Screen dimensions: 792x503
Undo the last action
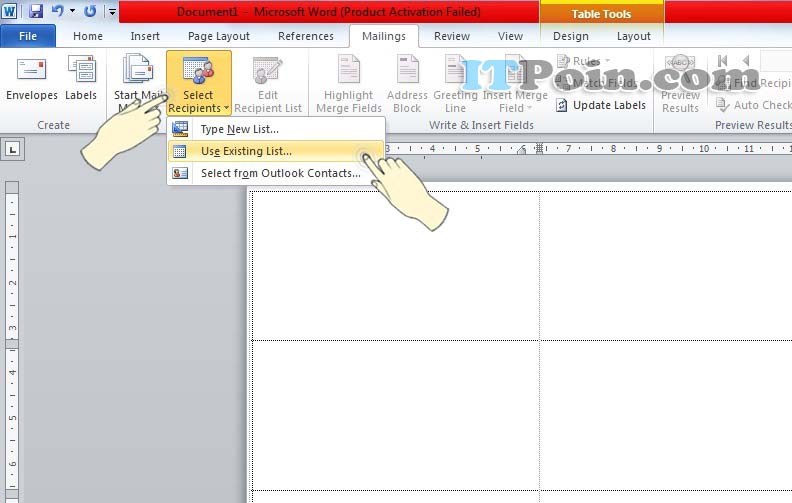point(58,11)
